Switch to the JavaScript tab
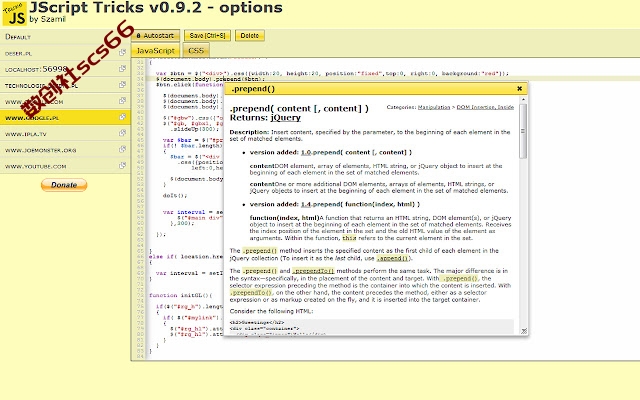Image resolution: width=640 pixels, height=400 pixels. (155, 51)
